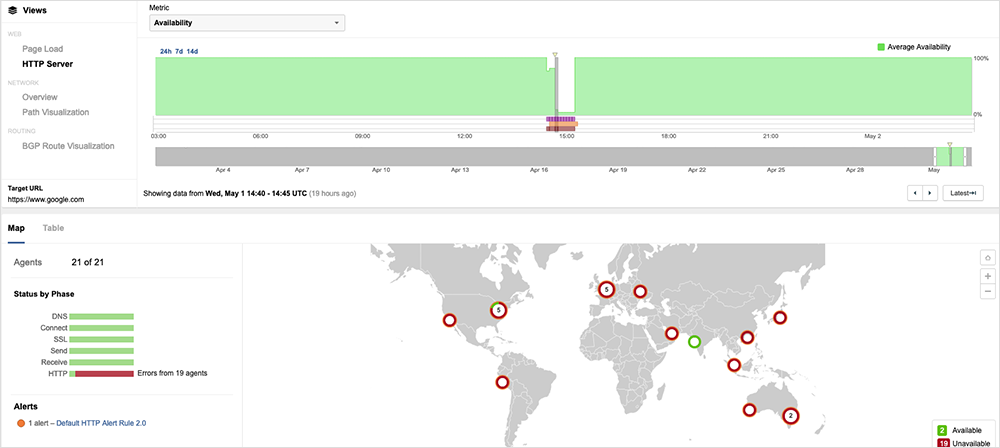Image resolution: width=1000 pixels, height=448 pixels.
Task: Click the green available agent marker in India
Action: tap(694, 342)
